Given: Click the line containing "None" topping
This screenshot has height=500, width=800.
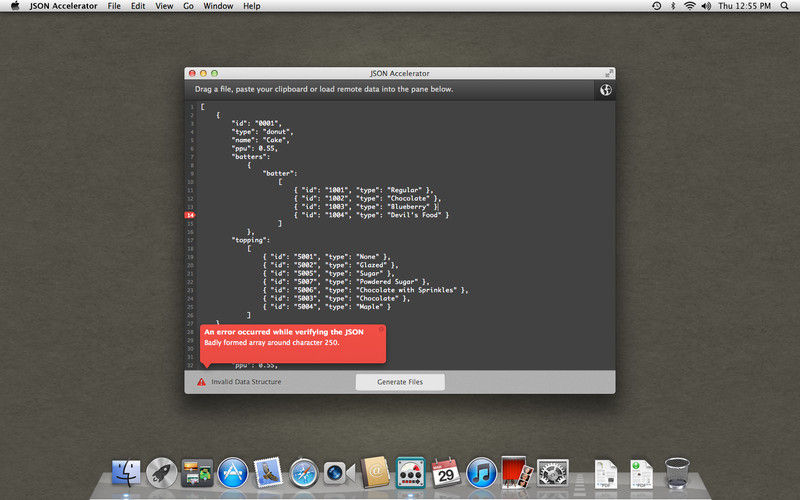Looking at the screenshot, I should (x=327, y=257).
